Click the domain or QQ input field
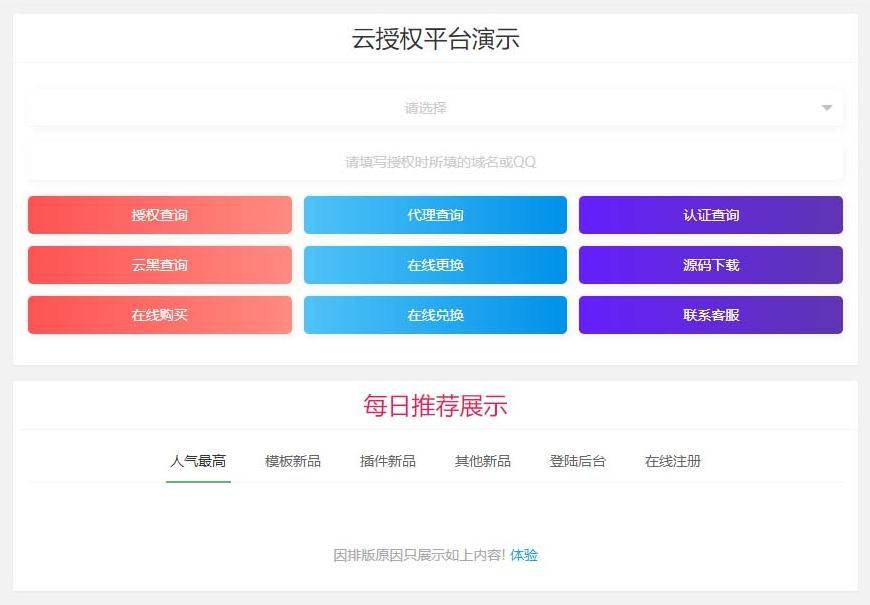Screen dimensions: 870x605 435,161
